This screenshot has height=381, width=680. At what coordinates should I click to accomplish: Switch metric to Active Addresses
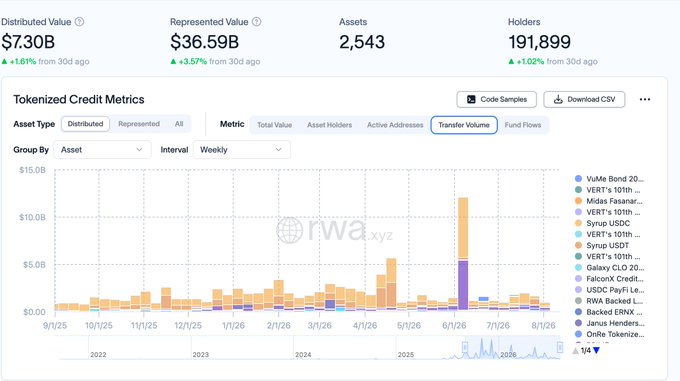[395, 125]
